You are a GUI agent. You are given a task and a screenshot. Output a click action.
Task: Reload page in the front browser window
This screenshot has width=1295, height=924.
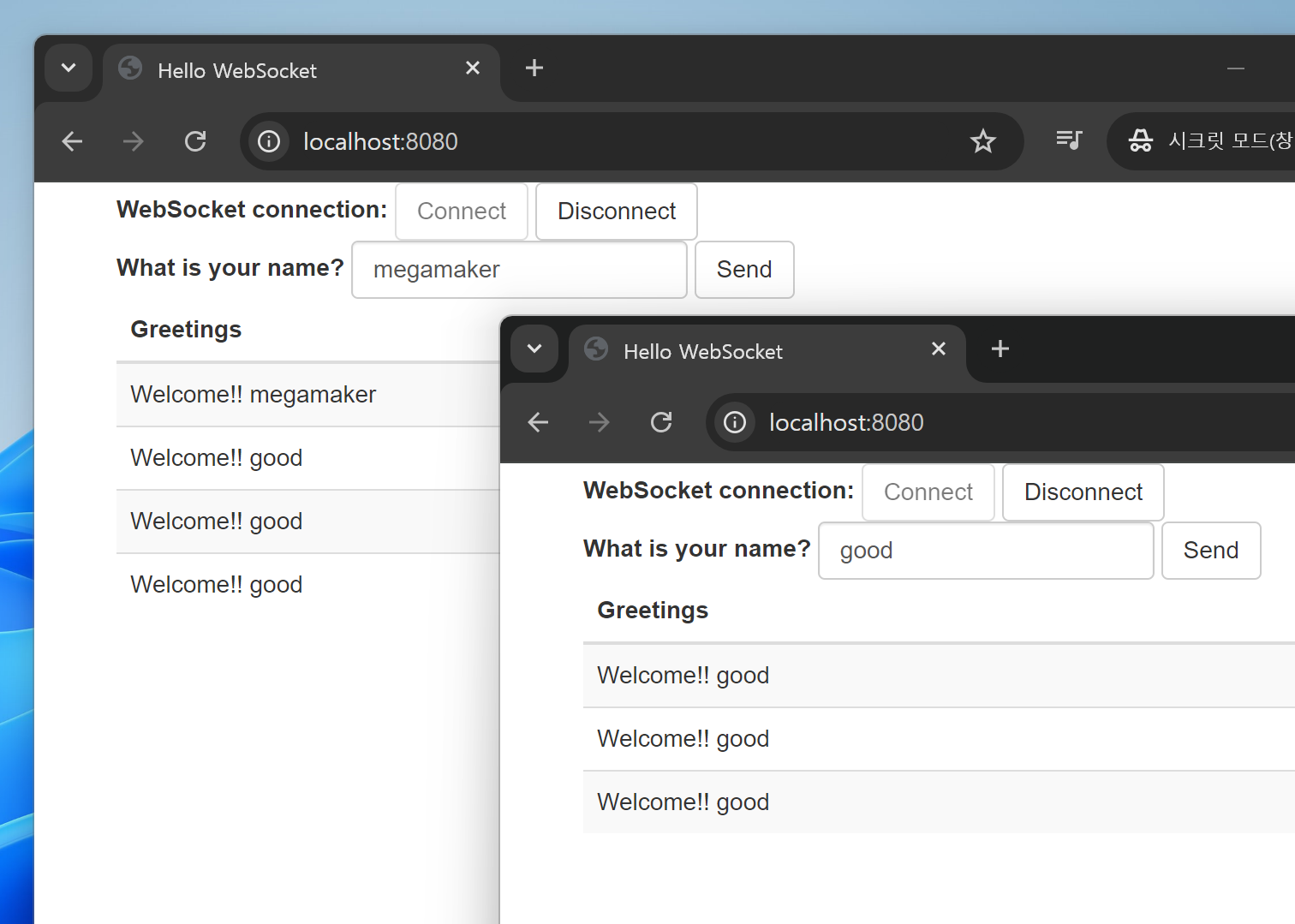click(661, 422)
